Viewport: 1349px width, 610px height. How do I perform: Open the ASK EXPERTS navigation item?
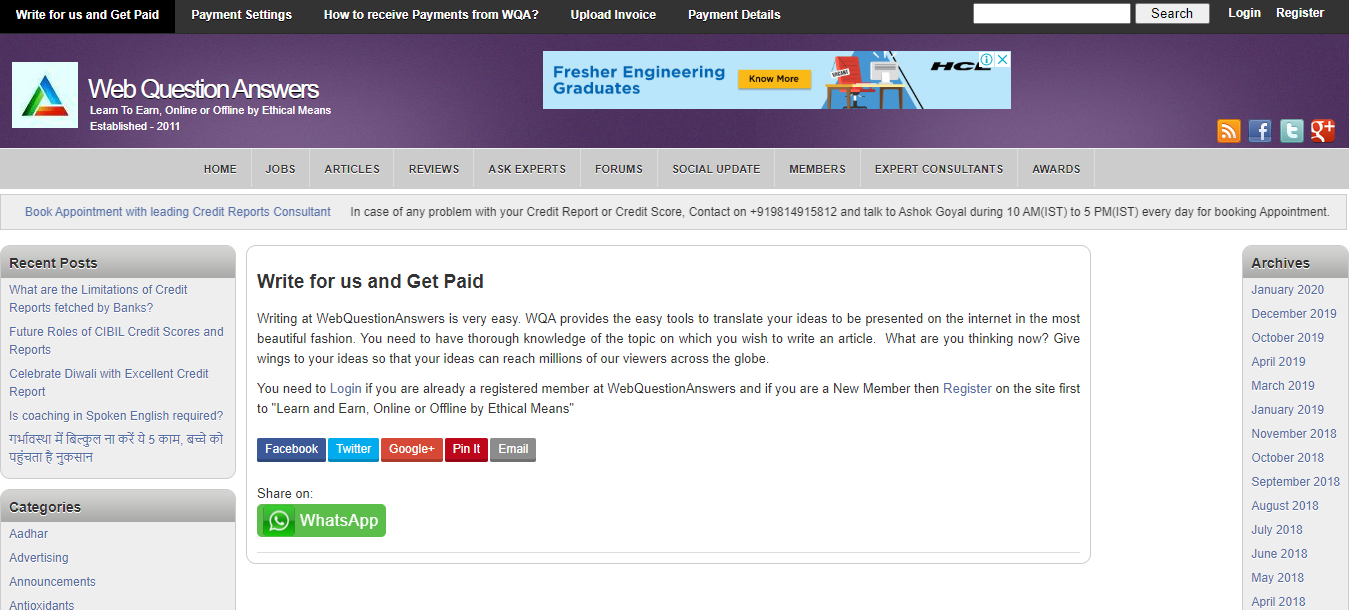click(x=527, y=169)
